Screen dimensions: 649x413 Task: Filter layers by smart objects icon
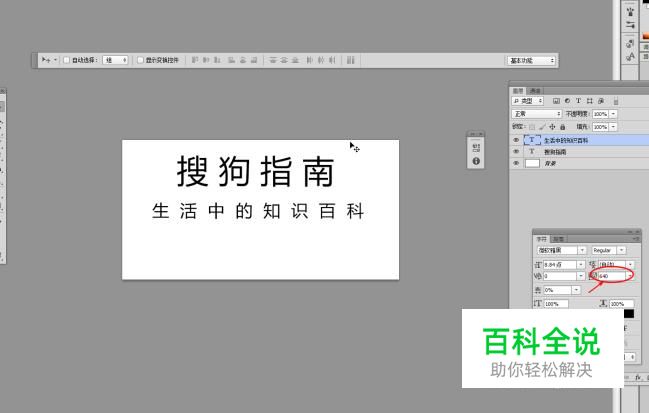(601, 101)
